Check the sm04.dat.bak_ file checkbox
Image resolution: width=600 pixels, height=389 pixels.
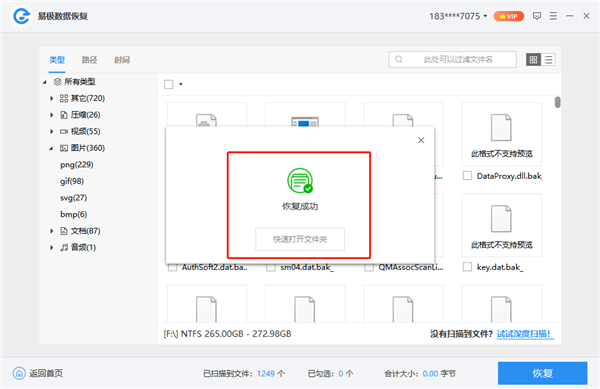pyautogui.click(x=271, y=267)
